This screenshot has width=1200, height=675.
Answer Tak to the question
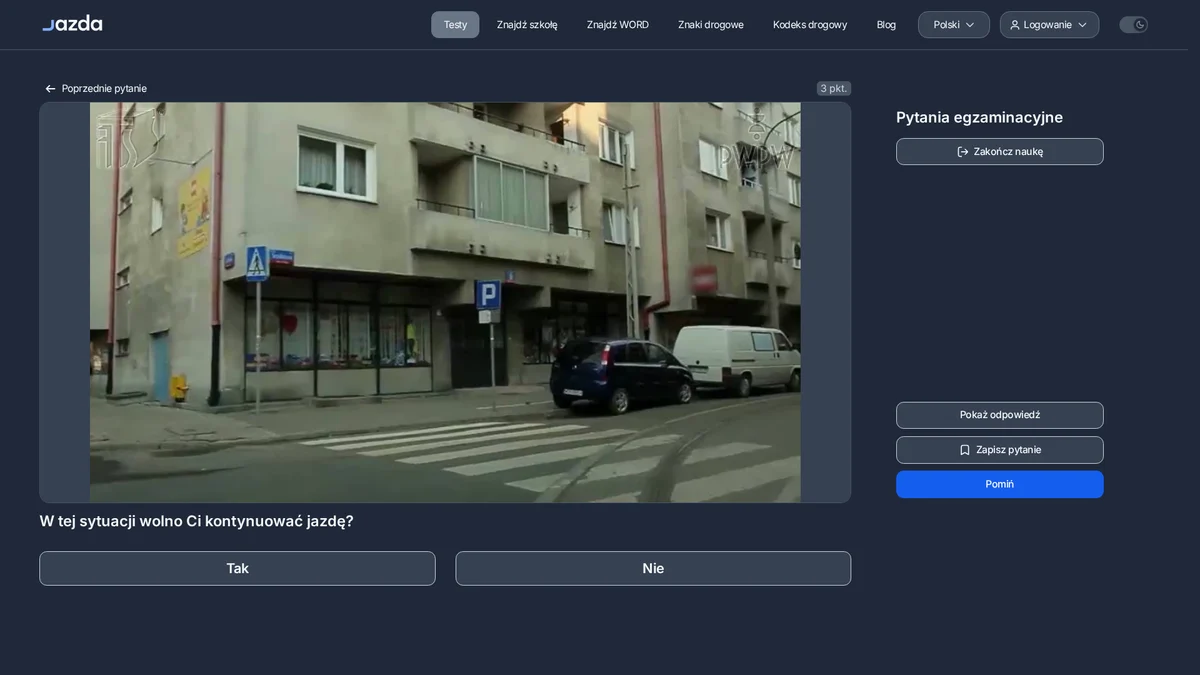(x=237, y=568)
